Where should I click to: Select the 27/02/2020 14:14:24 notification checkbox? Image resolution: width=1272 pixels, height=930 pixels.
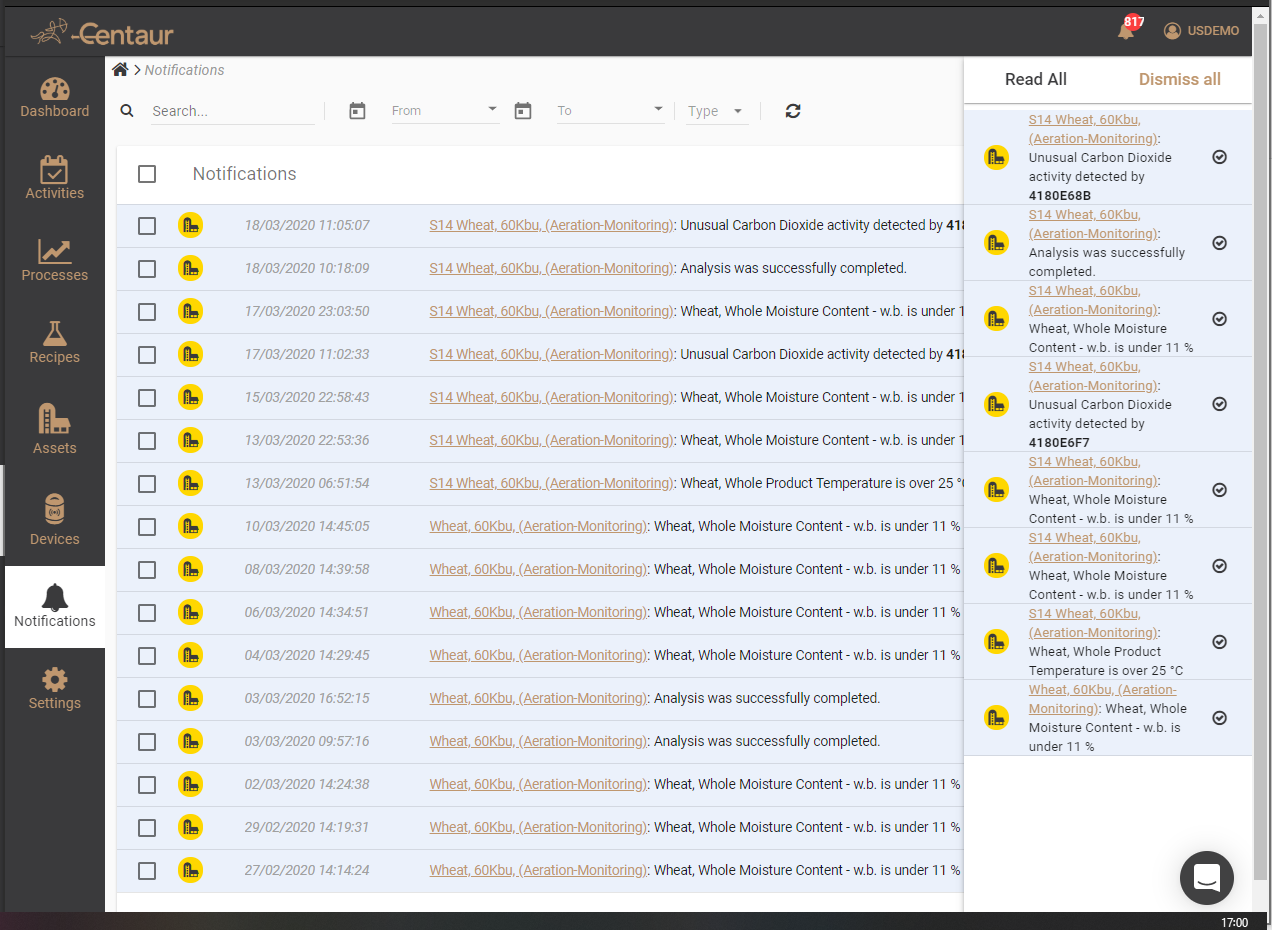pos(147,871)
